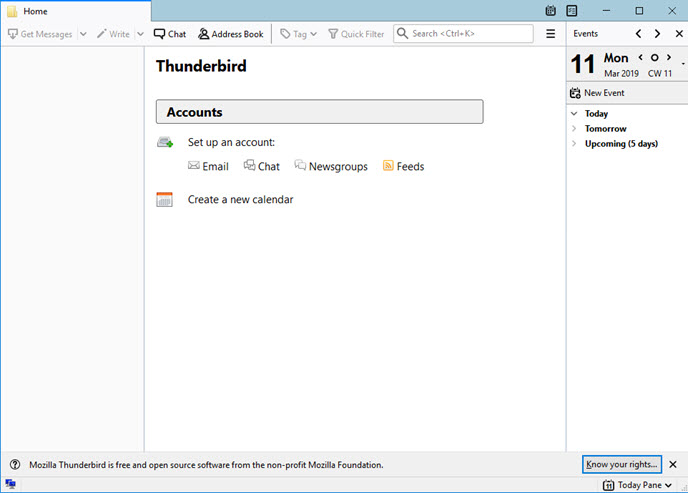This screenshot has width=688, height=493.
Task: Toggle the Today Pane button
Action: pyautogui.click(x=637, y=485)
